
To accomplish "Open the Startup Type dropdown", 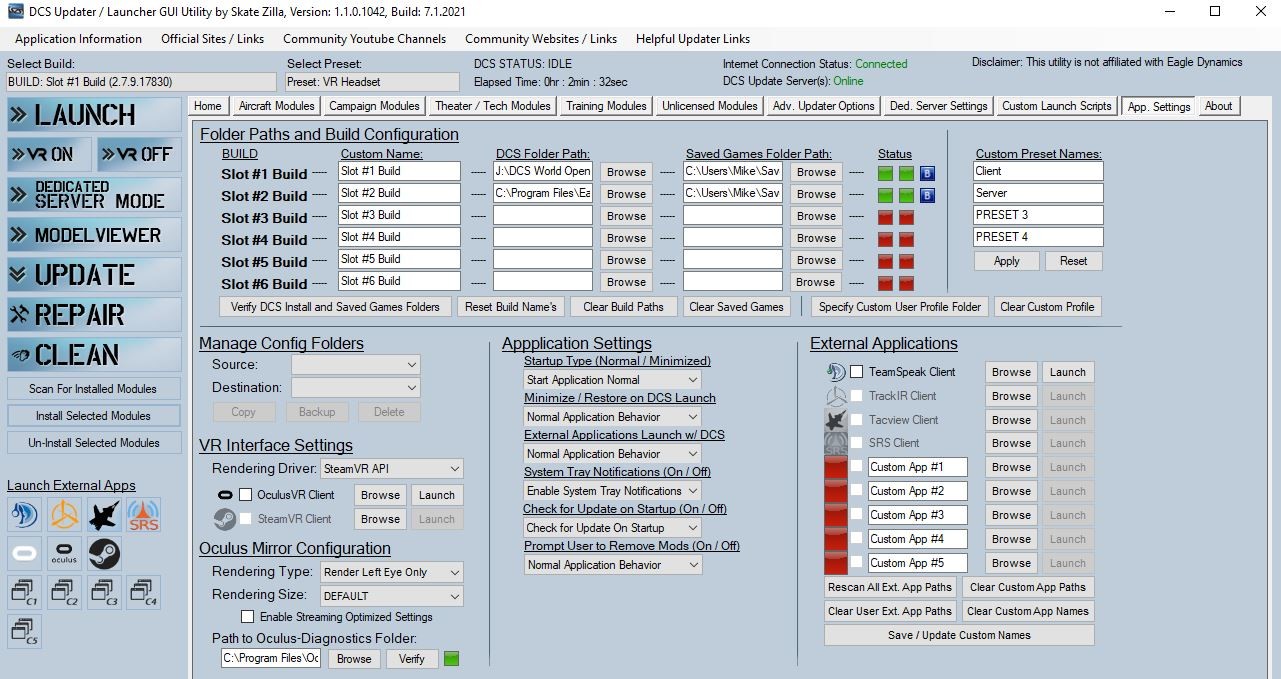I will (x=613, y=380).
